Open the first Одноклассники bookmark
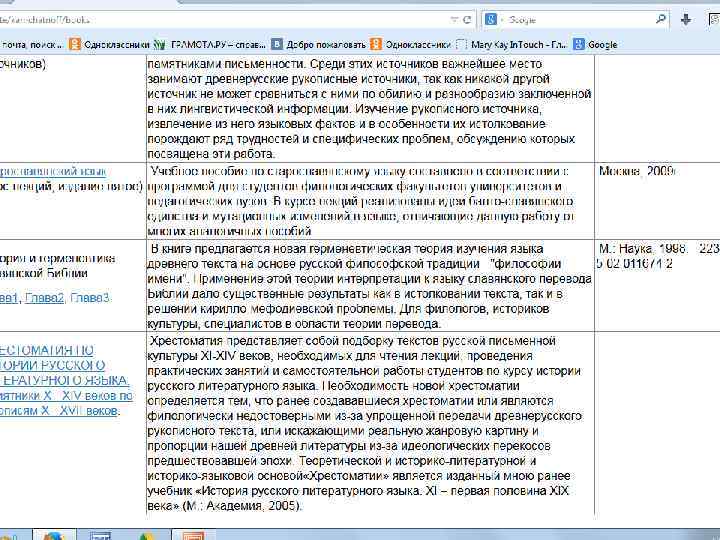The width and height of the screenshot is (720, 540). click(x=109, y=45)
